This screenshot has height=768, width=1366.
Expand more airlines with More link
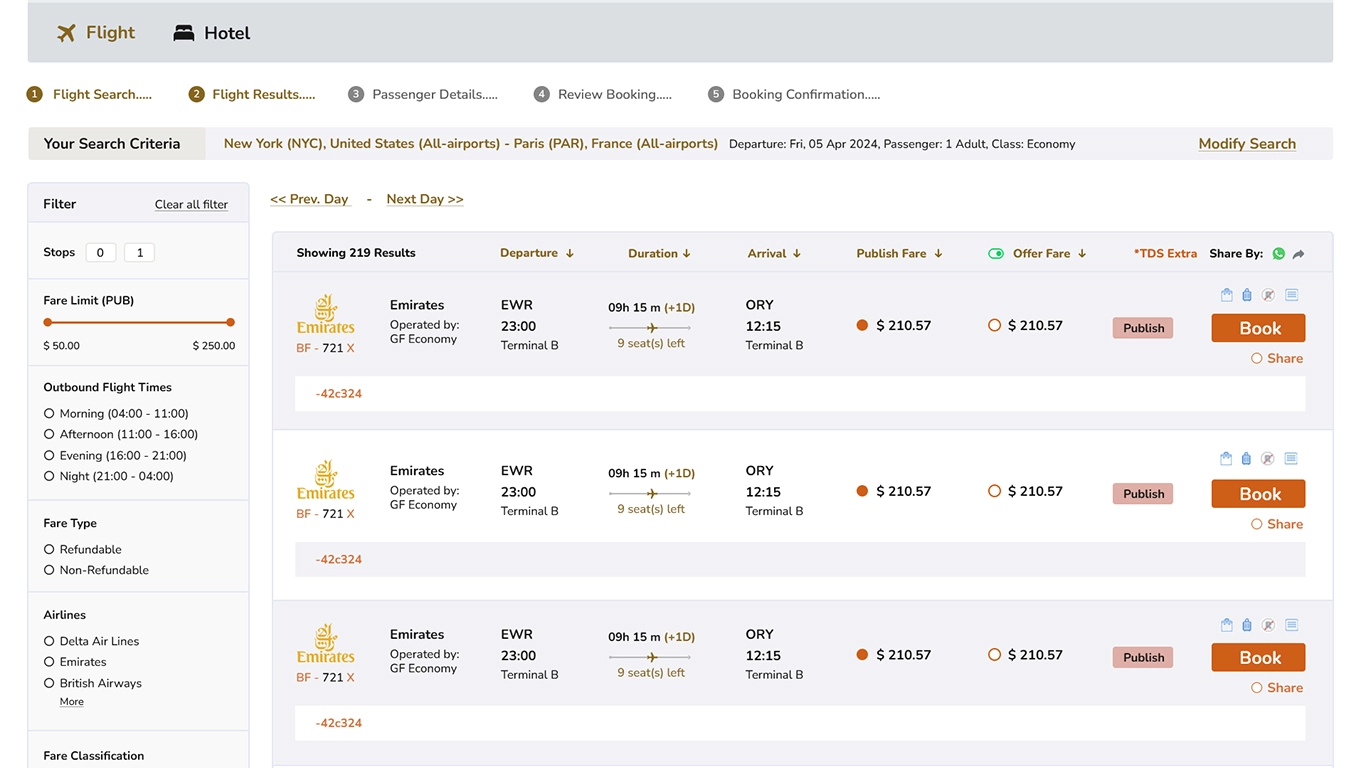tap(72, 702)
